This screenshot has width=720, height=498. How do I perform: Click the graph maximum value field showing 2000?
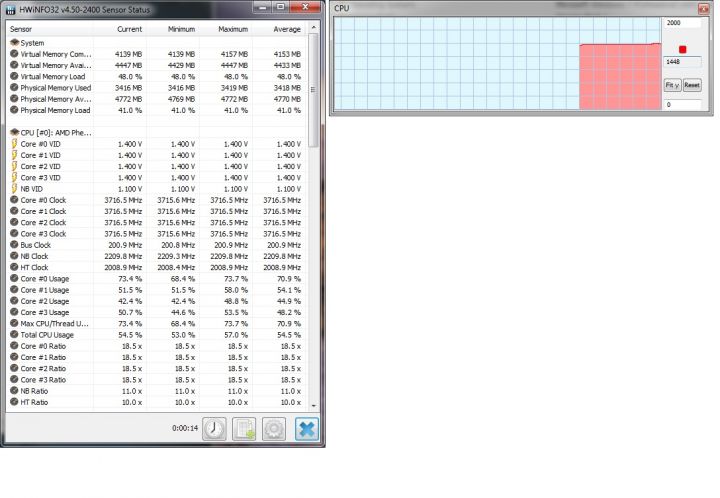tap(682, 23)
